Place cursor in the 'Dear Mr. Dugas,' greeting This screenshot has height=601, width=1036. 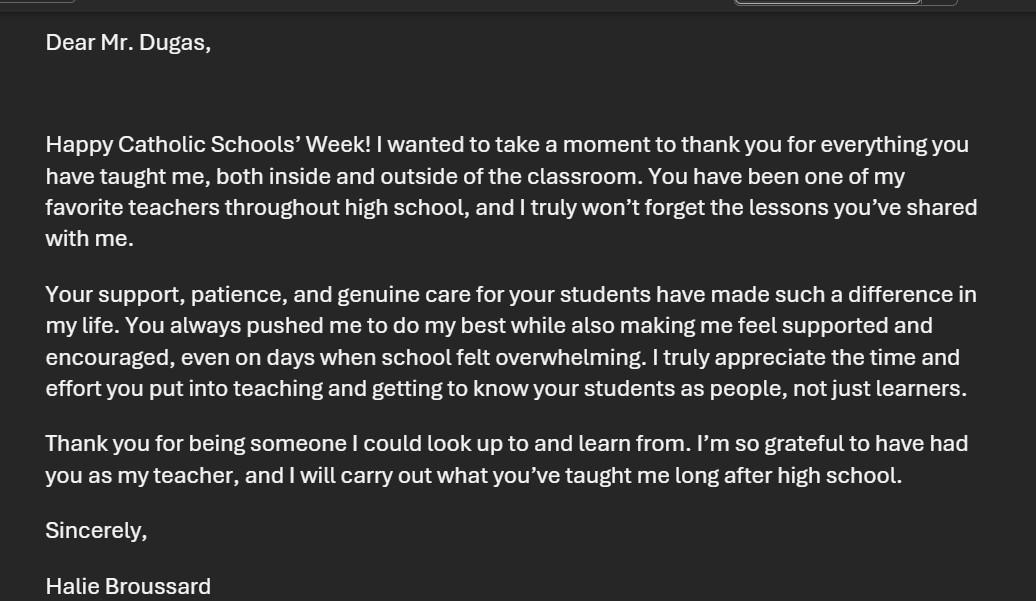[128, 43]
